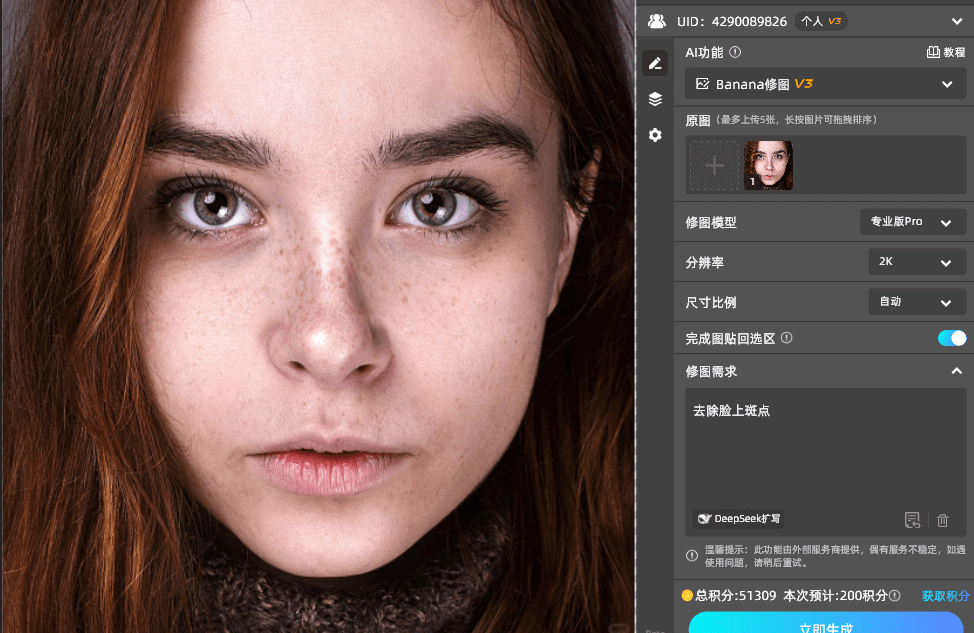The image size is (974, 633).
Task: Select the uploaded portrait thumbnail
Action: [768, 165]
